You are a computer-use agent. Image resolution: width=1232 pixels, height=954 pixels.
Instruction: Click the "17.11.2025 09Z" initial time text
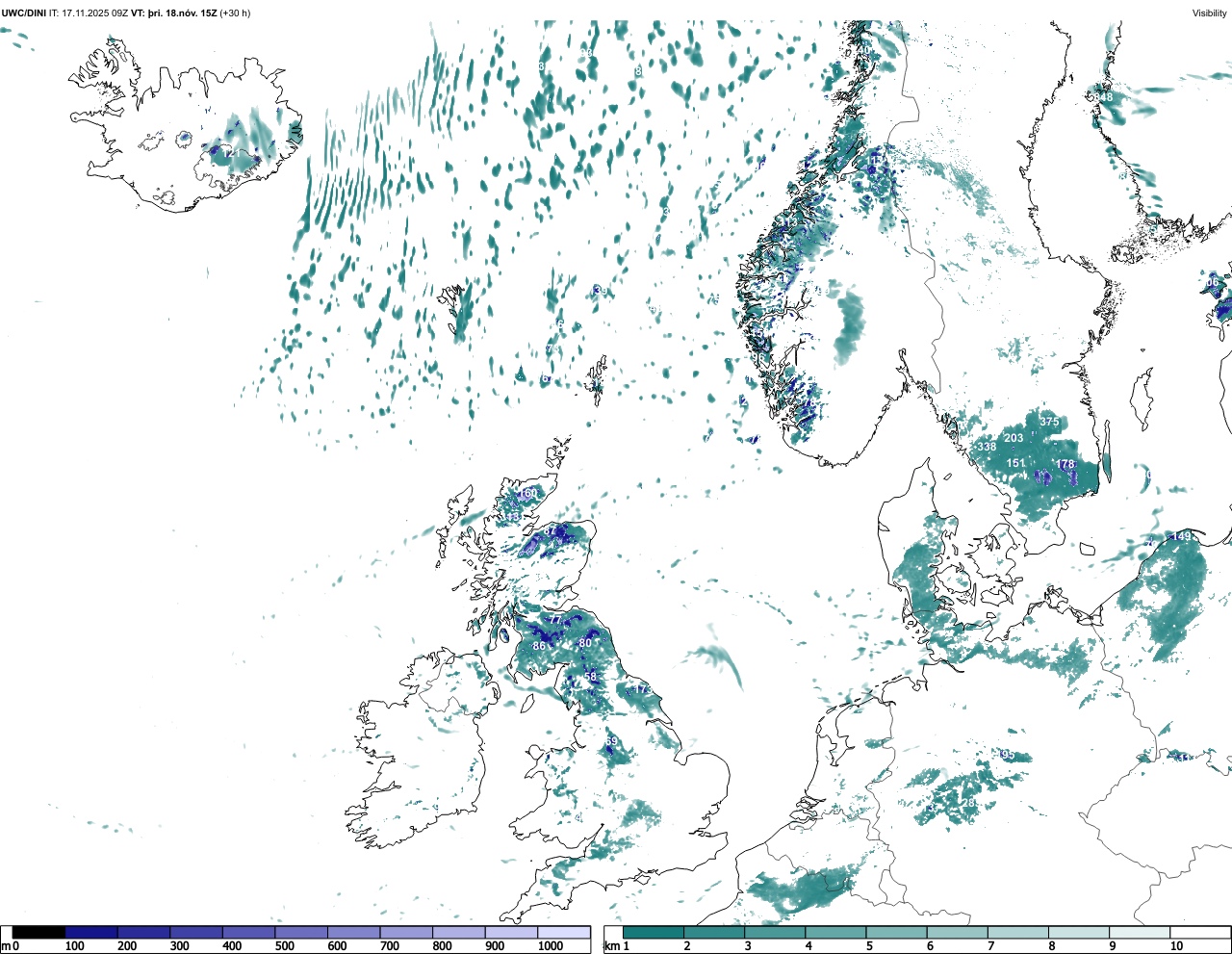[x=95, y=13]
